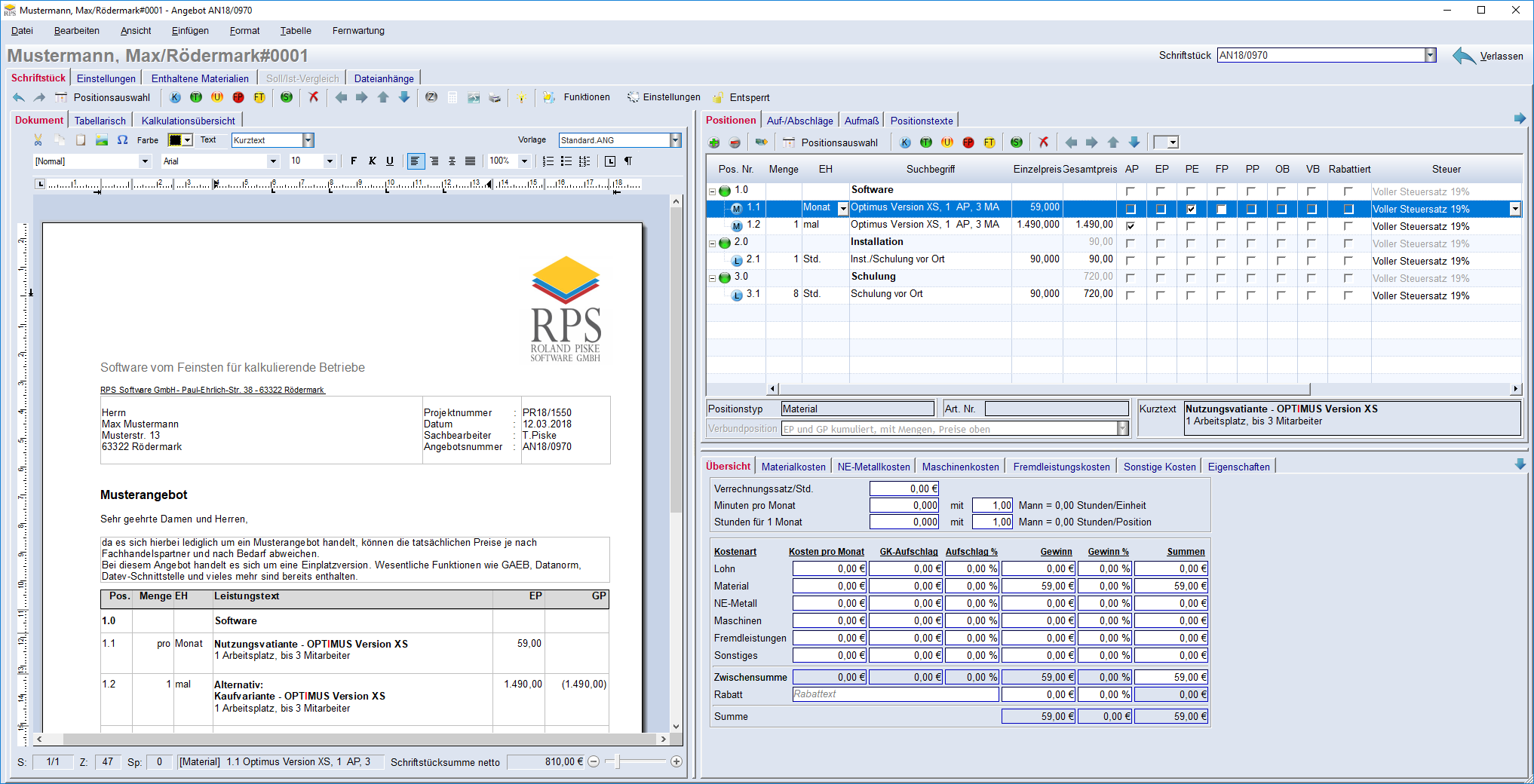The width and height of the screenshot is (1534, 784).
Task: Uncheck AP checkbox for position 1.2
Action: click(x=1131, y=226)
